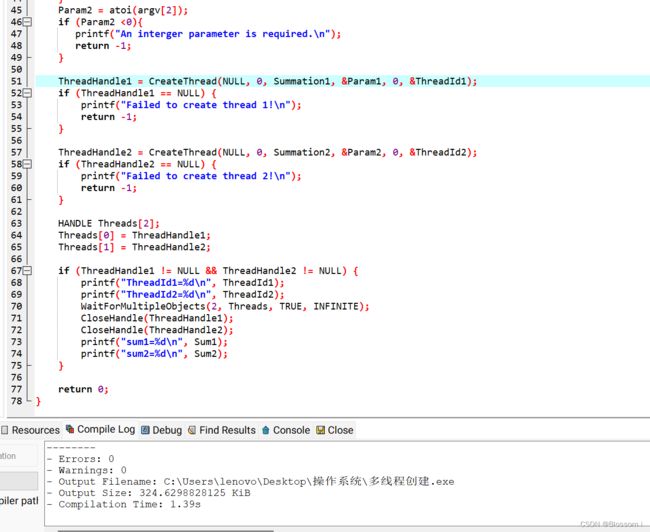The image size is (650, 532).
Task: Click the "return 0;" line
Action: 83,389
